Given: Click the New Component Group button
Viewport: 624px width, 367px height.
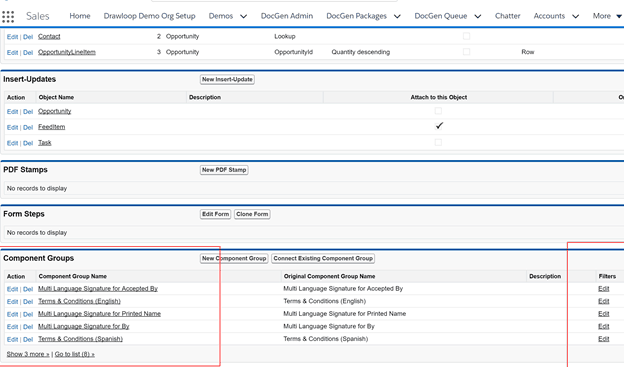Looking at the screenshot, I should coord(234,258).
